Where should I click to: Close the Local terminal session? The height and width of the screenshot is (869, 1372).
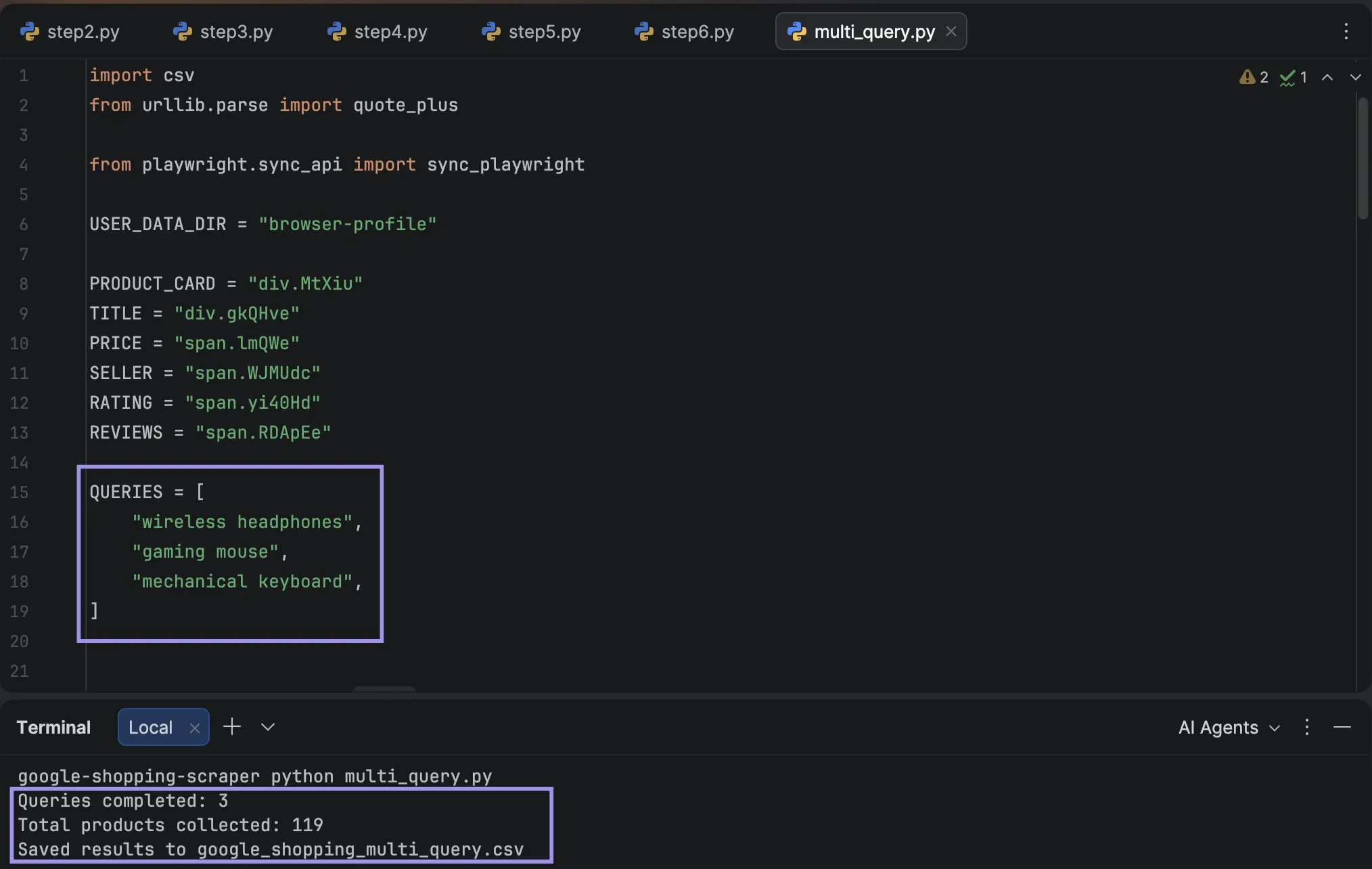[195, 728]
